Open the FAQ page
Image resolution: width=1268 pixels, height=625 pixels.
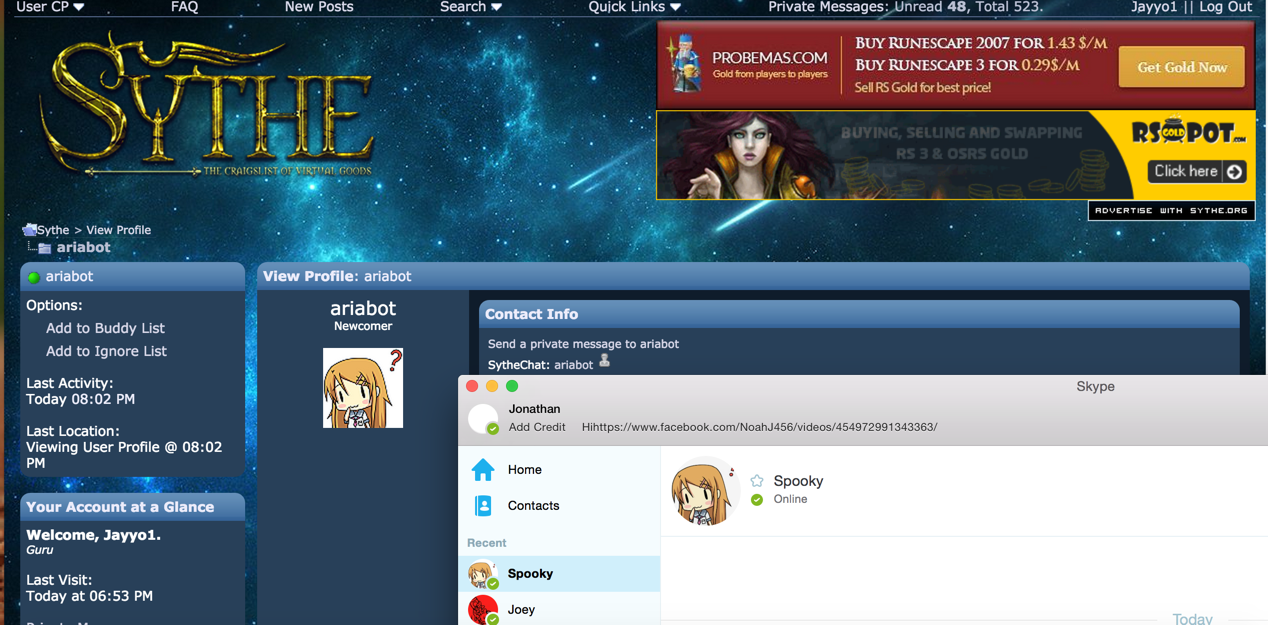click(x=184, y=7)
